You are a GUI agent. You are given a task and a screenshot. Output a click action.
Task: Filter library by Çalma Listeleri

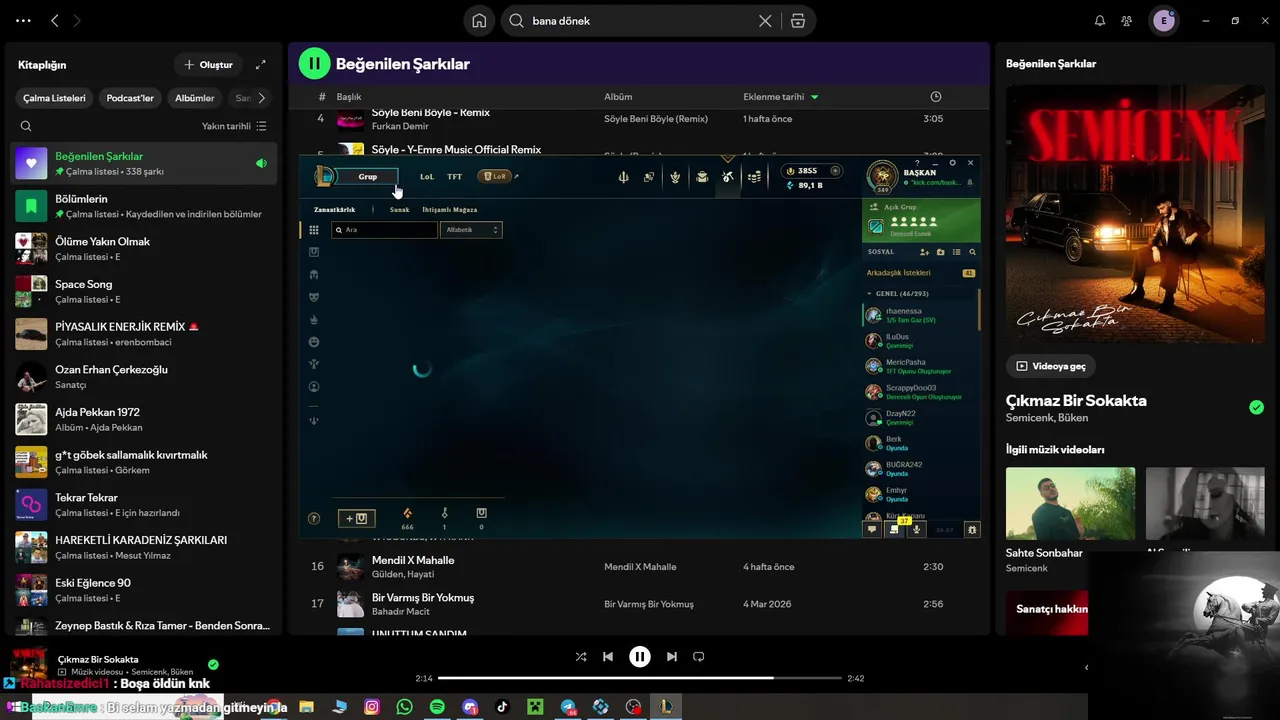click(55, 98)
